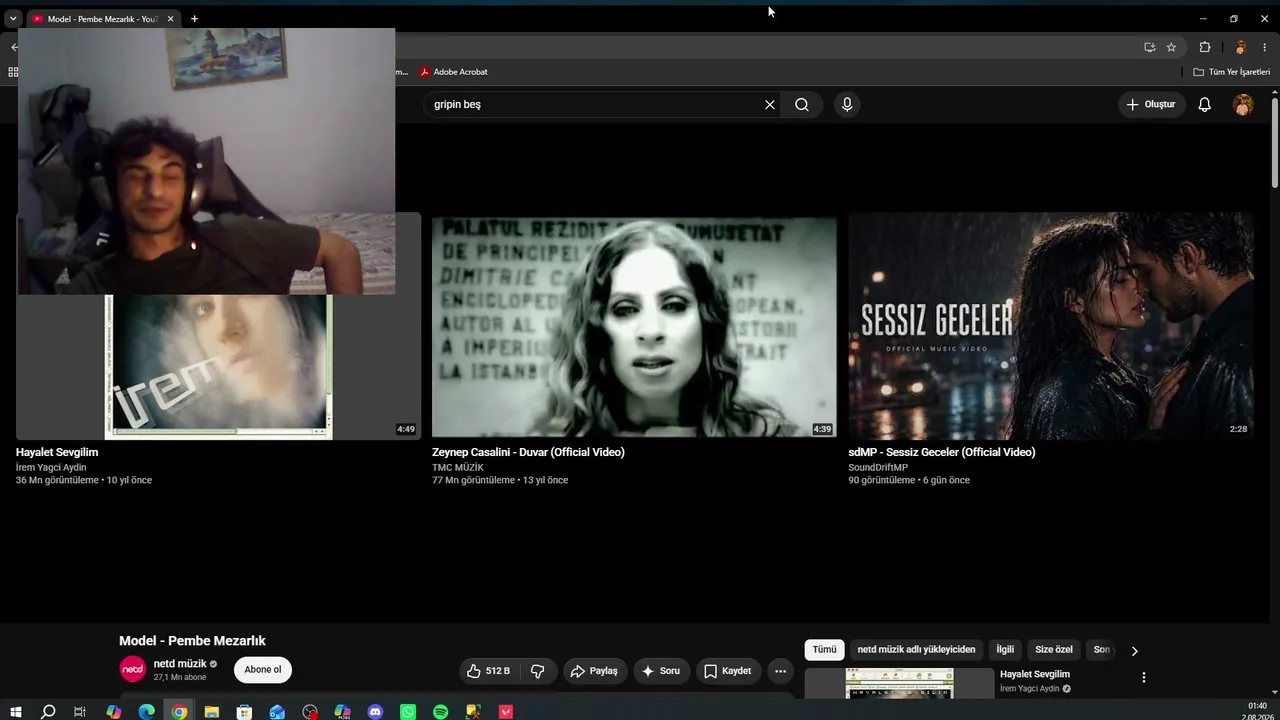Image resolution: width=1280 pixels, height=720 pixels.
Task: Open the TMC MÜZİK channel name
Action: [x=458, y=467]
